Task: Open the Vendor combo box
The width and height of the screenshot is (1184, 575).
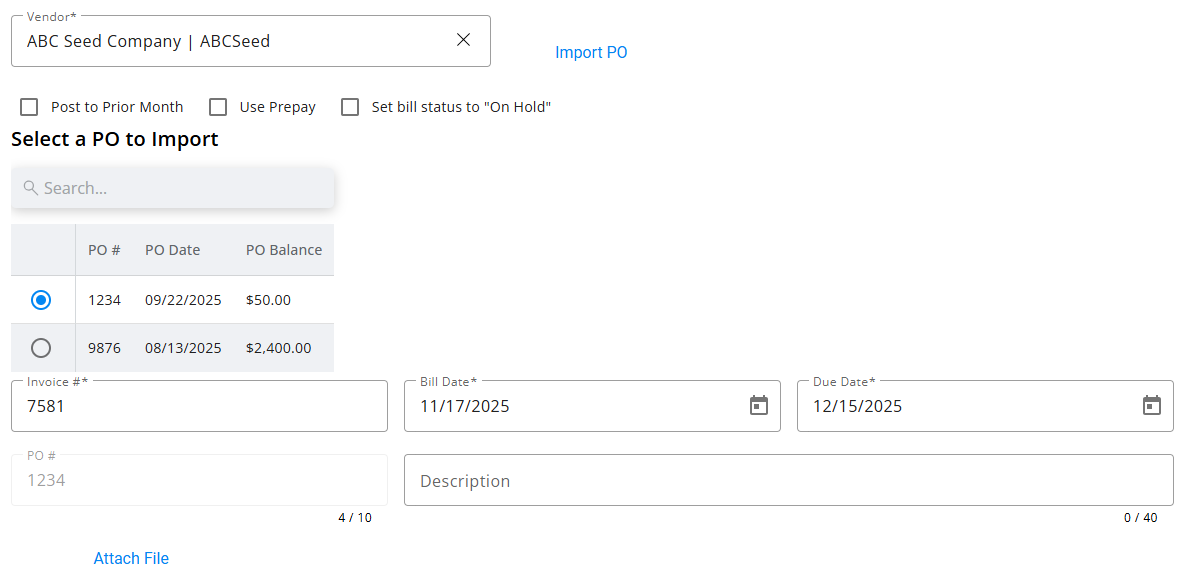Action: (x=230, y=41)
